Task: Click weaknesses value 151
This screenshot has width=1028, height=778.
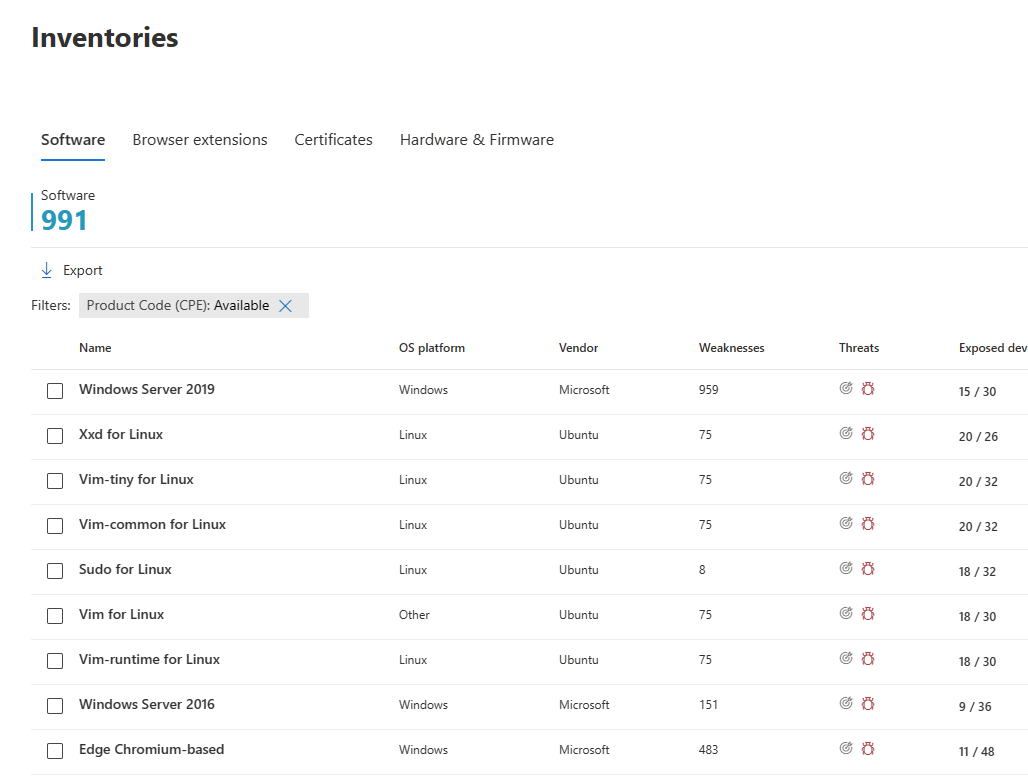Action: point(708,705)
